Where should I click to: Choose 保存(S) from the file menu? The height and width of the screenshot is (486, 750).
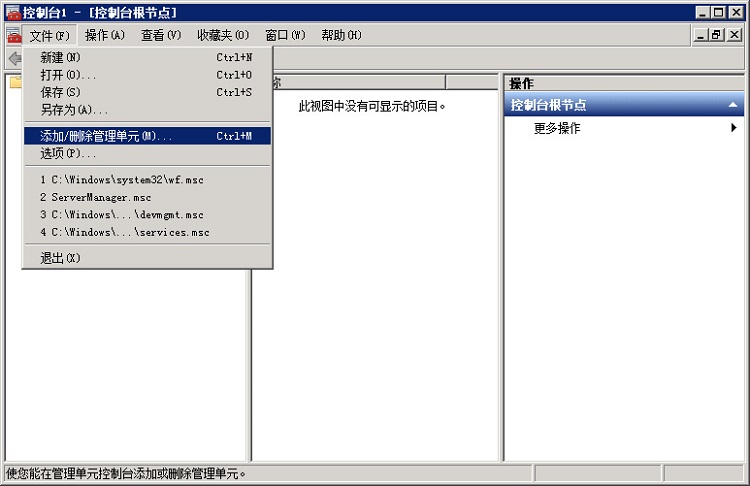point(147,92)
